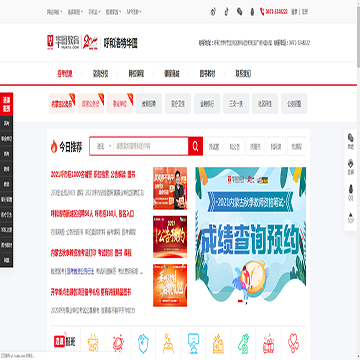Click the 华图教育 logo
Image resolution: width=360 pixels, height=360 pixels.
click(63, 42)
